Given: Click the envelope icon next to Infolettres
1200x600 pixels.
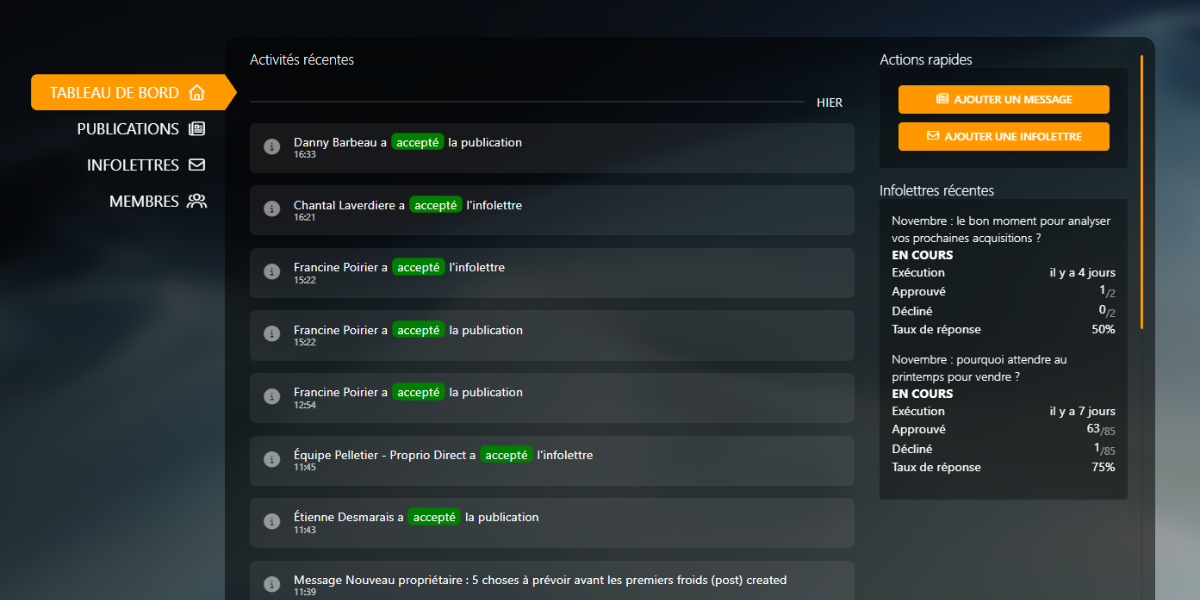Looking at the screenshot, I should [x=197, y=165].
